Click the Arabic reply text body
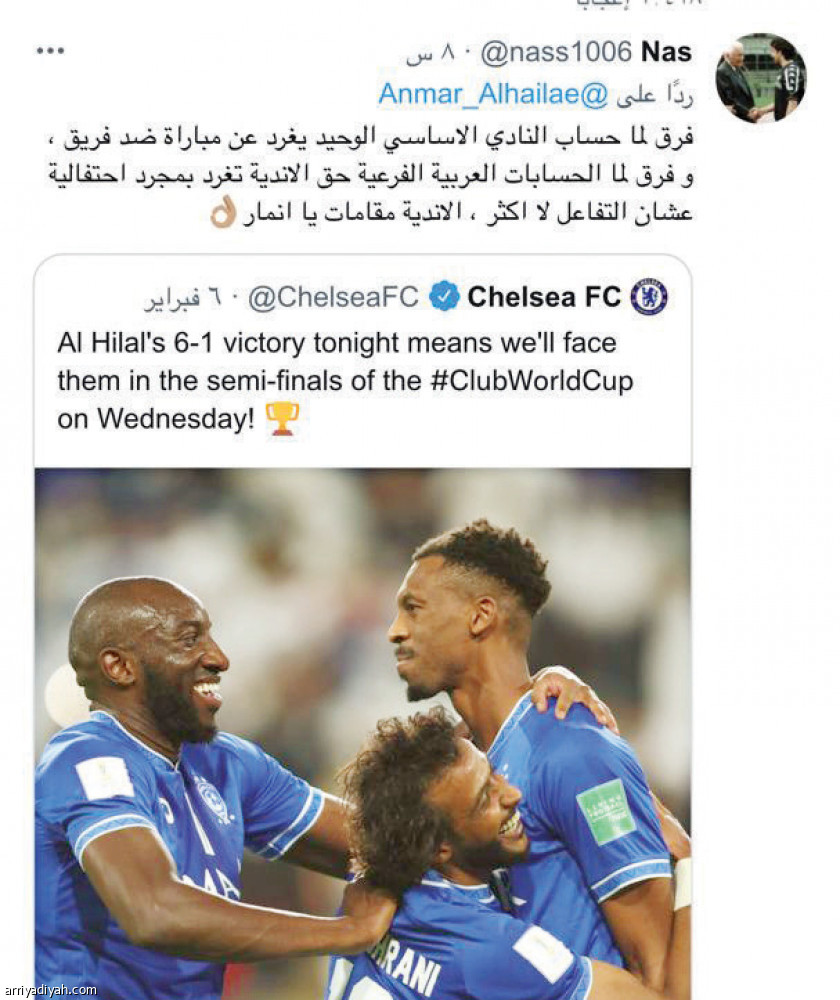This screenshot has height=1000, width=840. [371, 175]
